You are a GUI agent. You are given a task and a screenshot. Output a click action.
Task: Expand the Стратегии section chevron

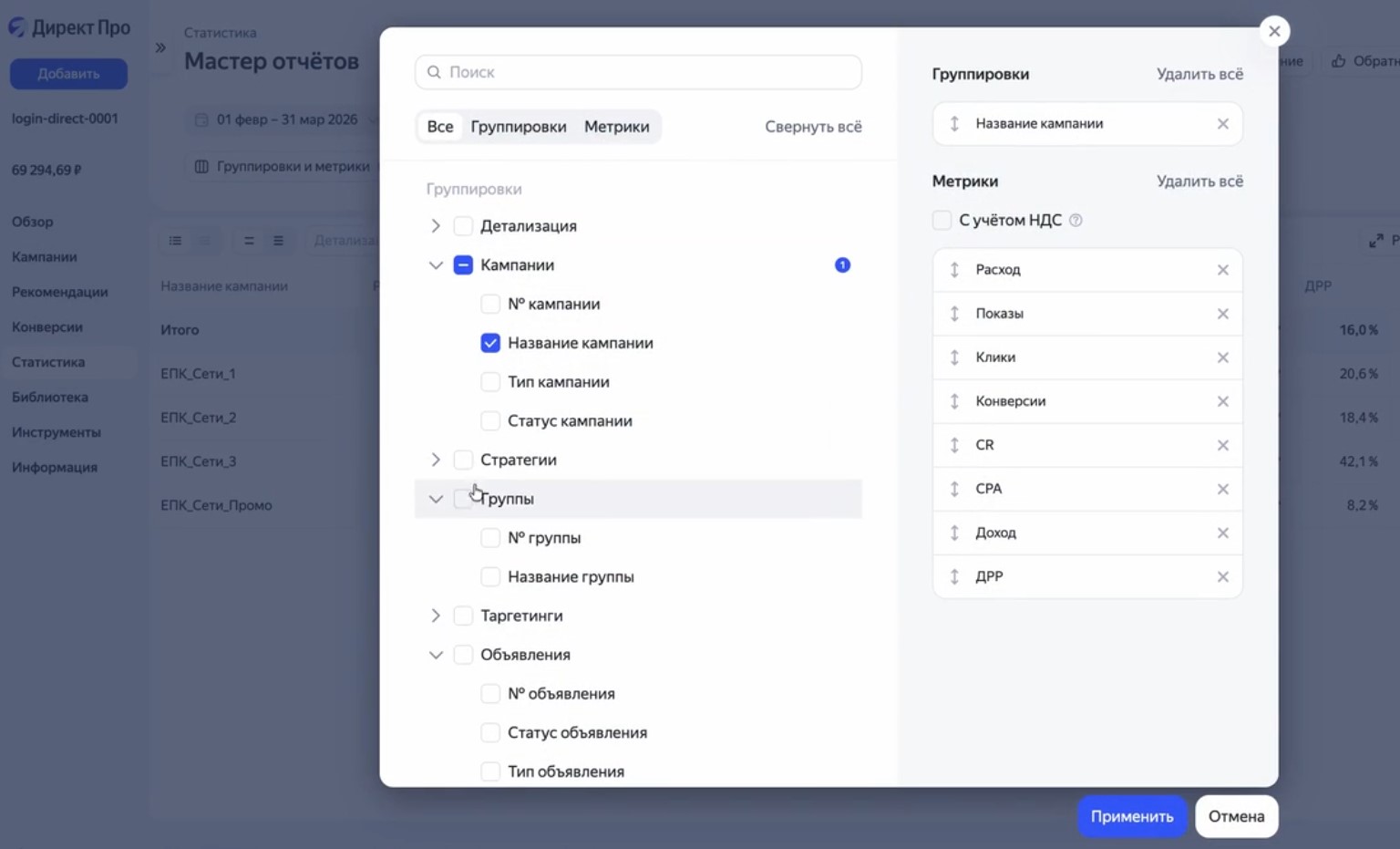click(x=436, y=461)
